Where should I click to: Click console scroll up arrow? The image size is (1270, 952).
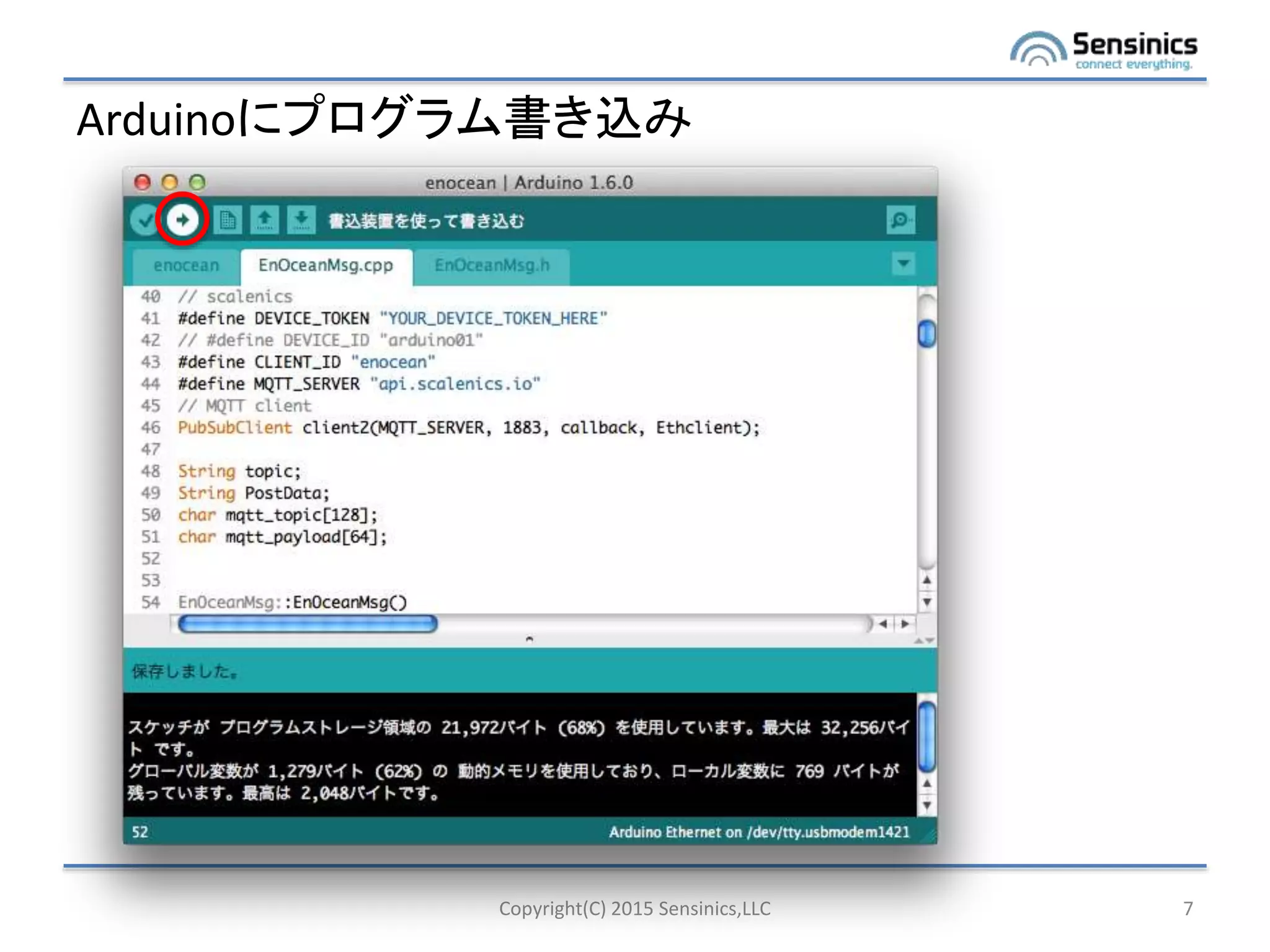926,783
